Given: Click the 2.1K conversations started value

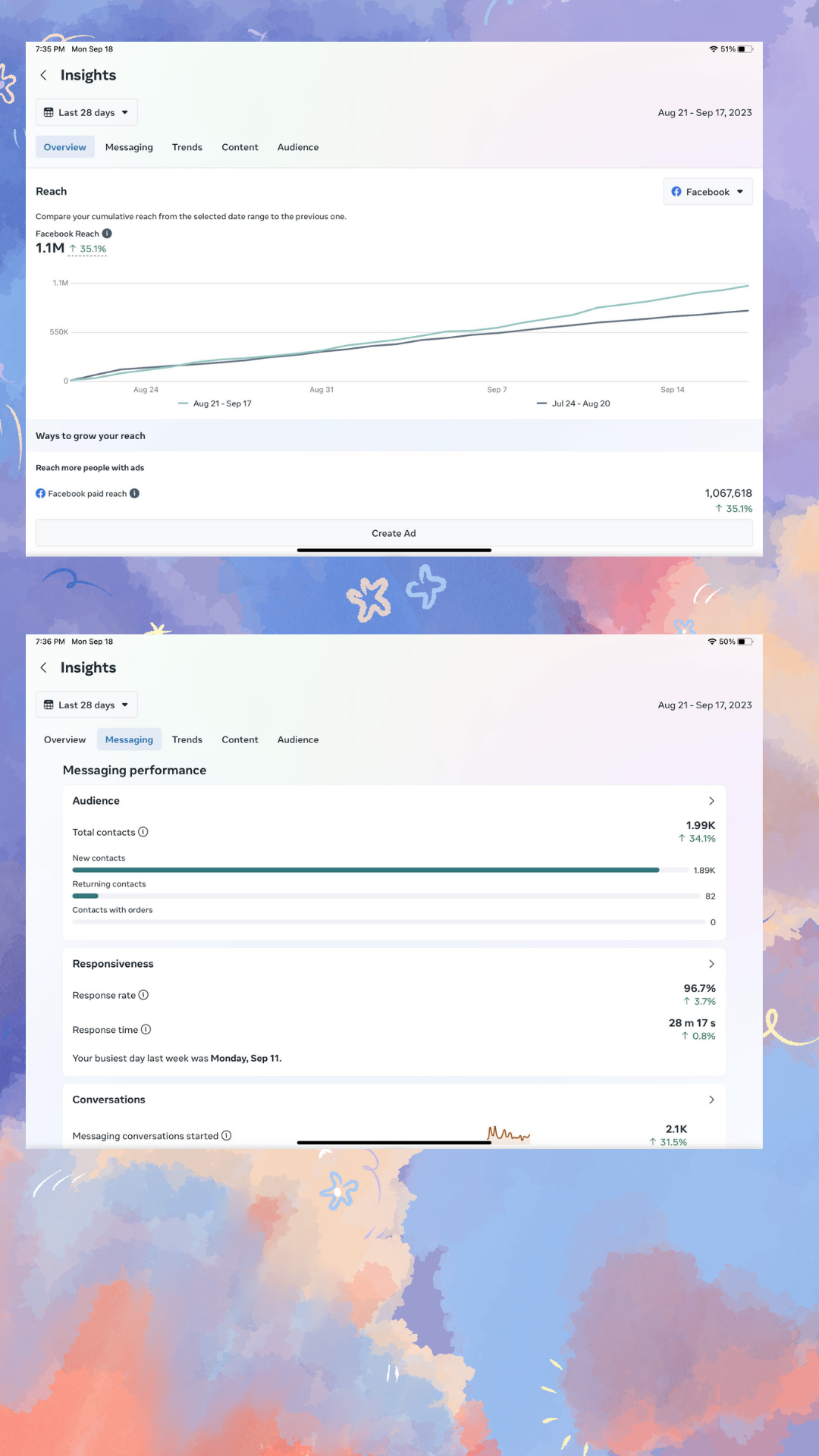Looking at the screenshot, I should pos(676,1129).
